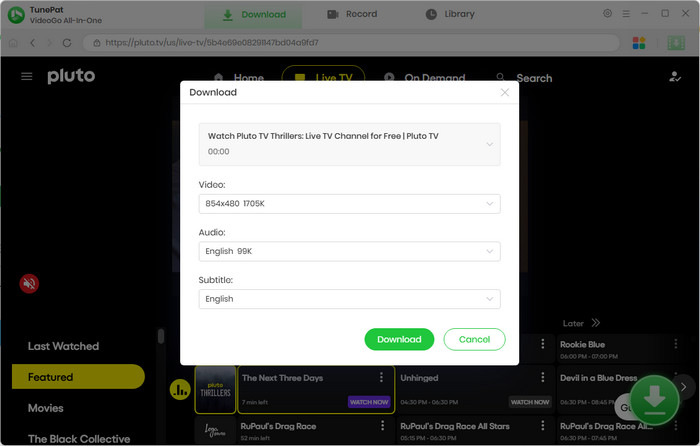
Task: Select the Devil in a Blue Dress program
Action: tap(598, 378)
